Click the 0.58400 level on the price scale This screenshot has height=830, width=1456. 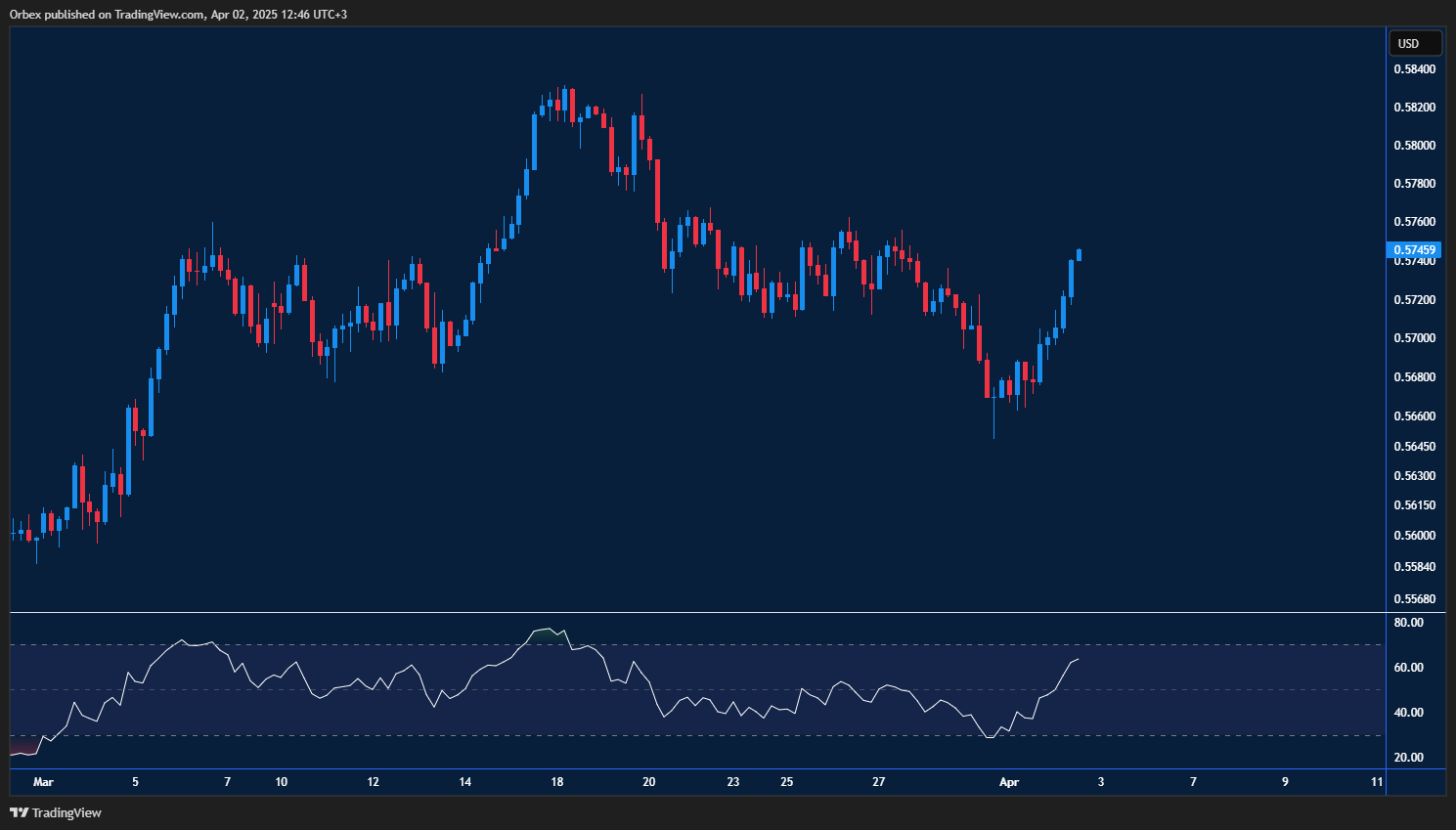click(x=1415, y=68)
